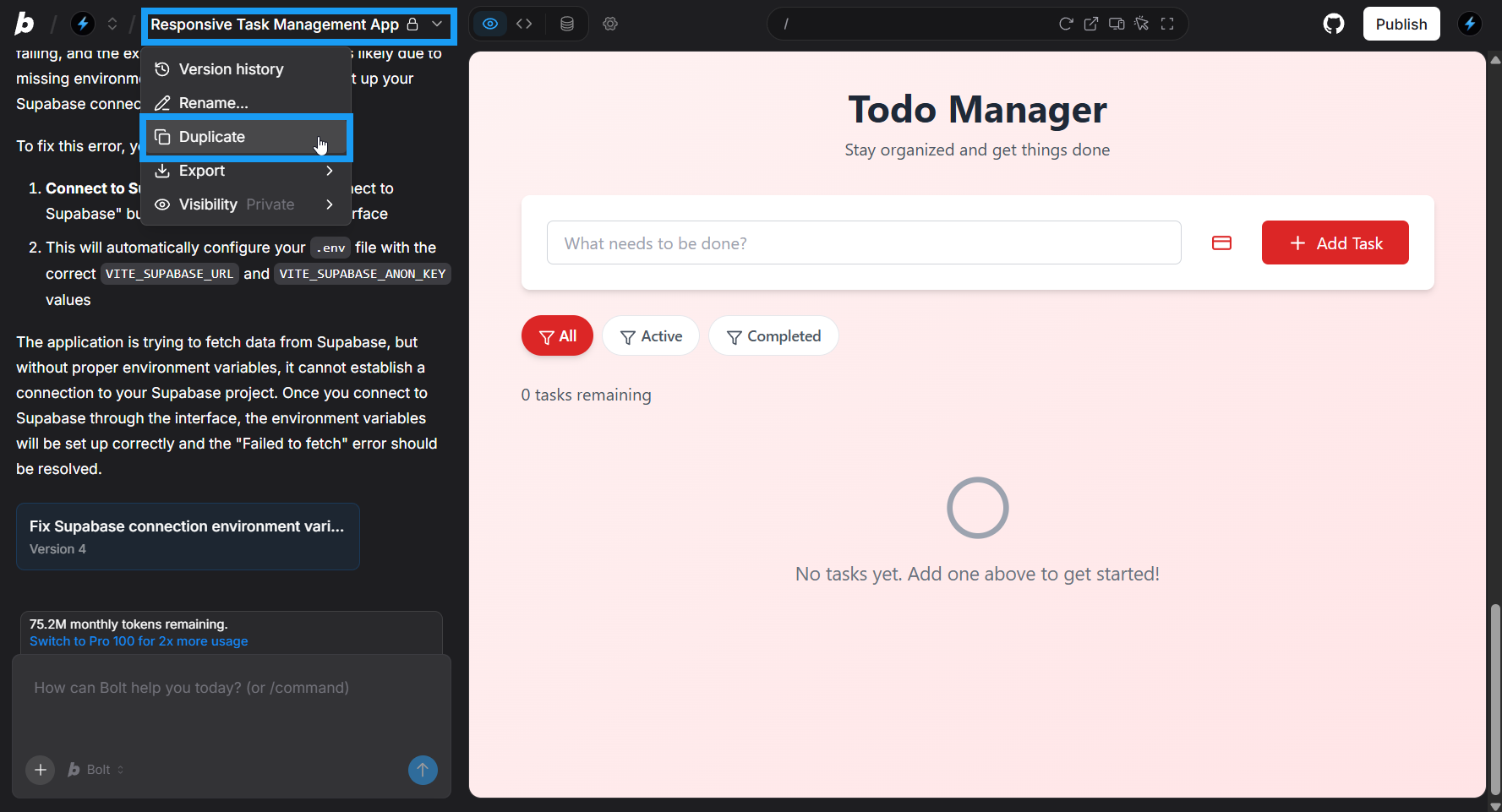The height and width of the screenshot is (812, 1502).
Task: Switch to Preview with the eye icon
Action: tap(490, 24)
